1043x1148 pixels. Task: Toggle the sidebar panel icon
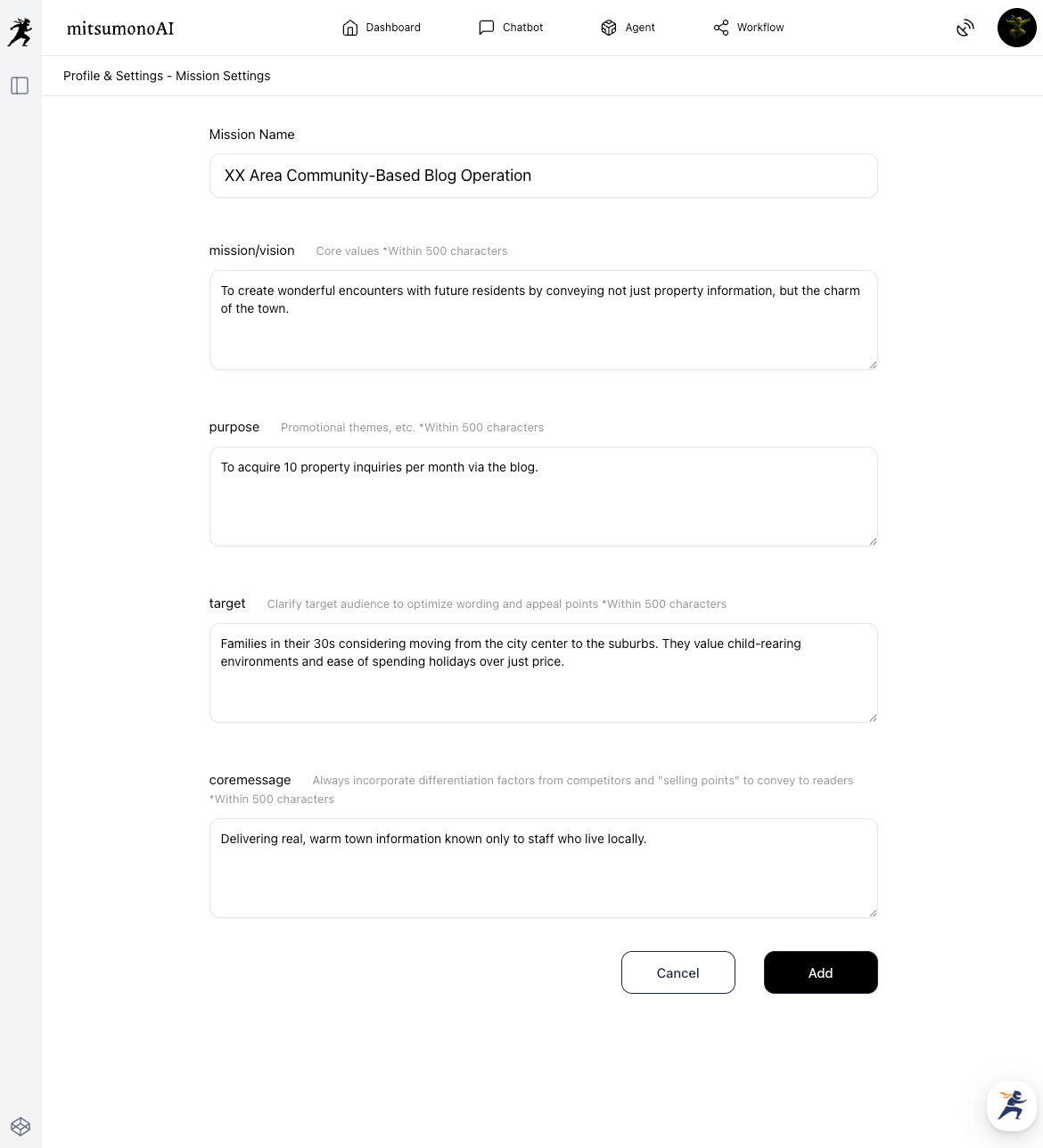click(x=20, y=86)
